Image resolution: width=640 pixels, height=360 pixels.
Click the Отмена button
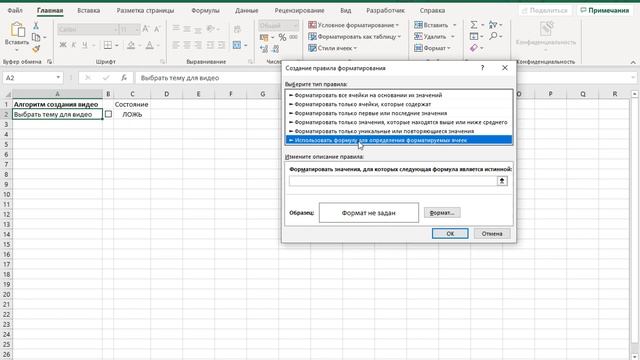(492, 233)
